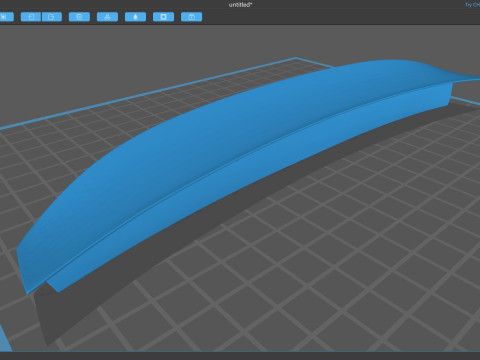This screenshot has width=480, height=360.
Task: Click the square frame toolbar icon
Action: 163,17
